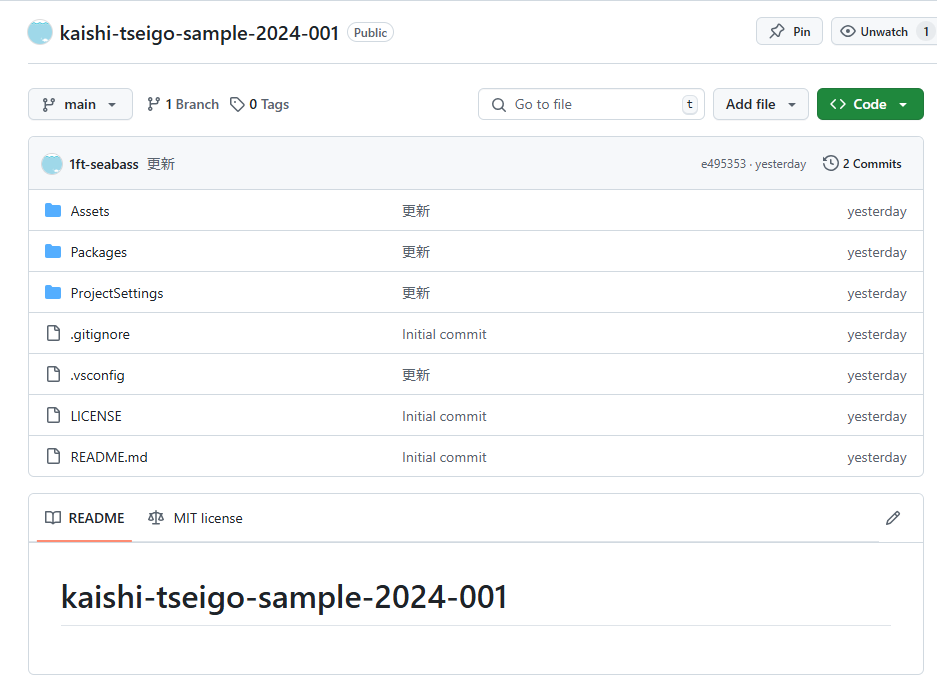Image resolution: width=937 pixels, height=688 pixels.
Task: Pin this repository
Action: pos(789,32)
